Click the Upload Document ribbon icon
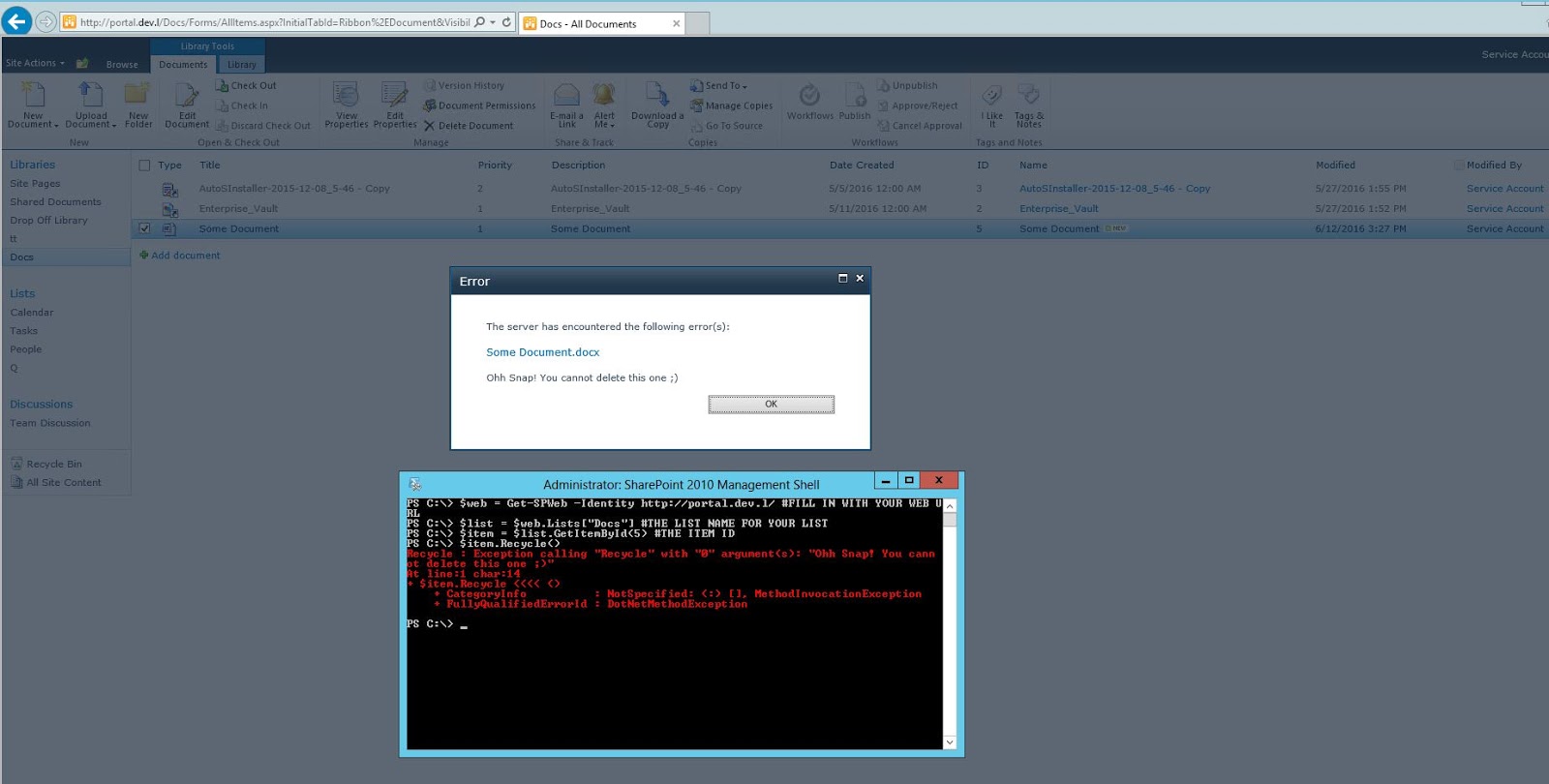The height and width of the screenshot is (784, 1549). point(91,106)
